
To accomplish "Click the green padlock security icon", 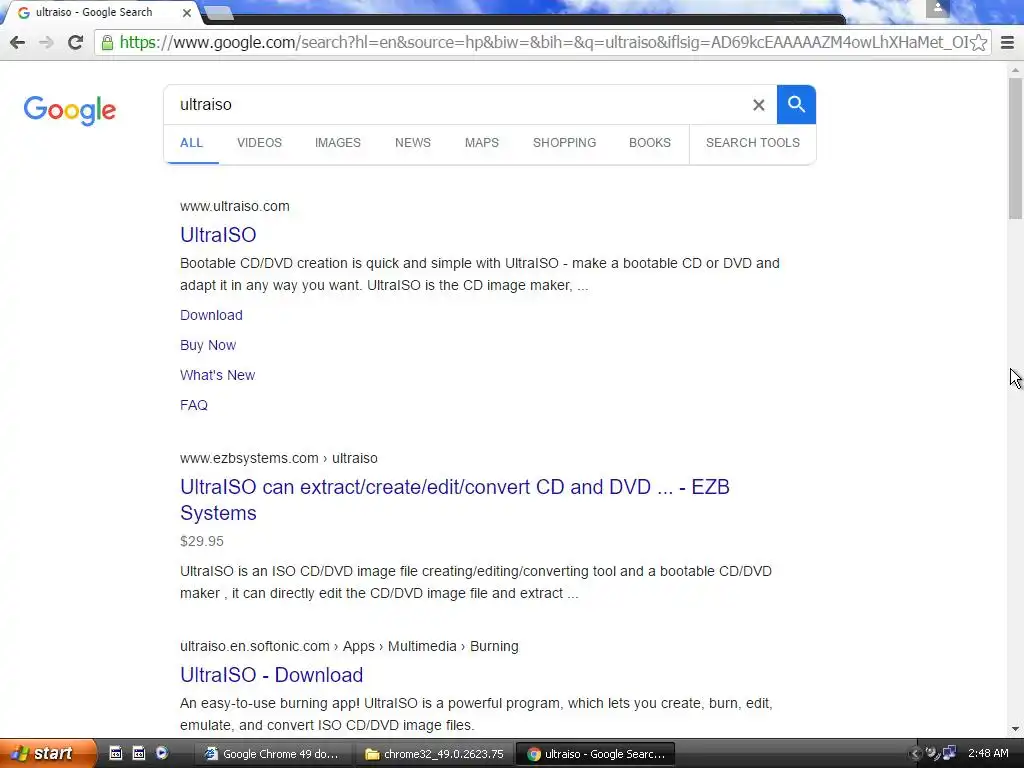I will 107,42.
